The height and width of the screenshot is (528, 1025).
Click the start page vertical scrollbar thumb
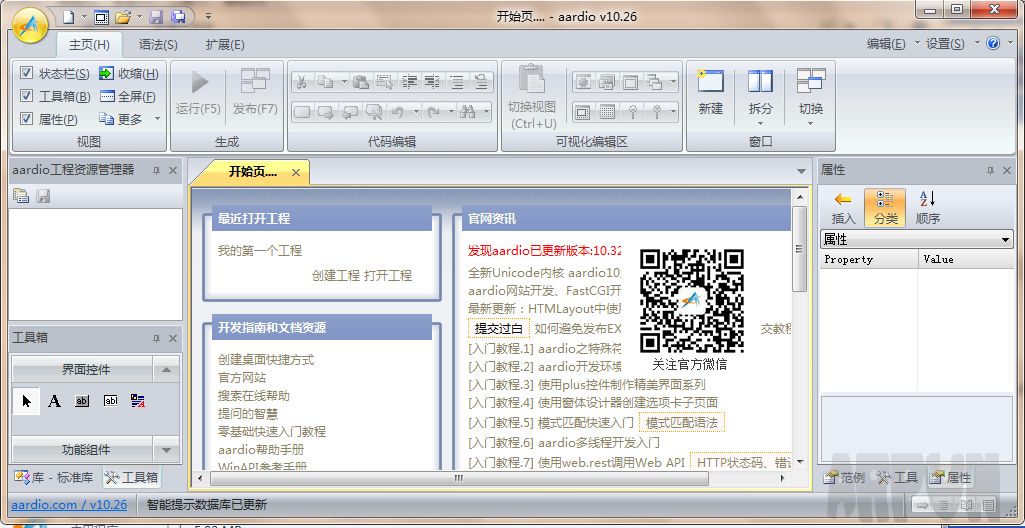799,248
